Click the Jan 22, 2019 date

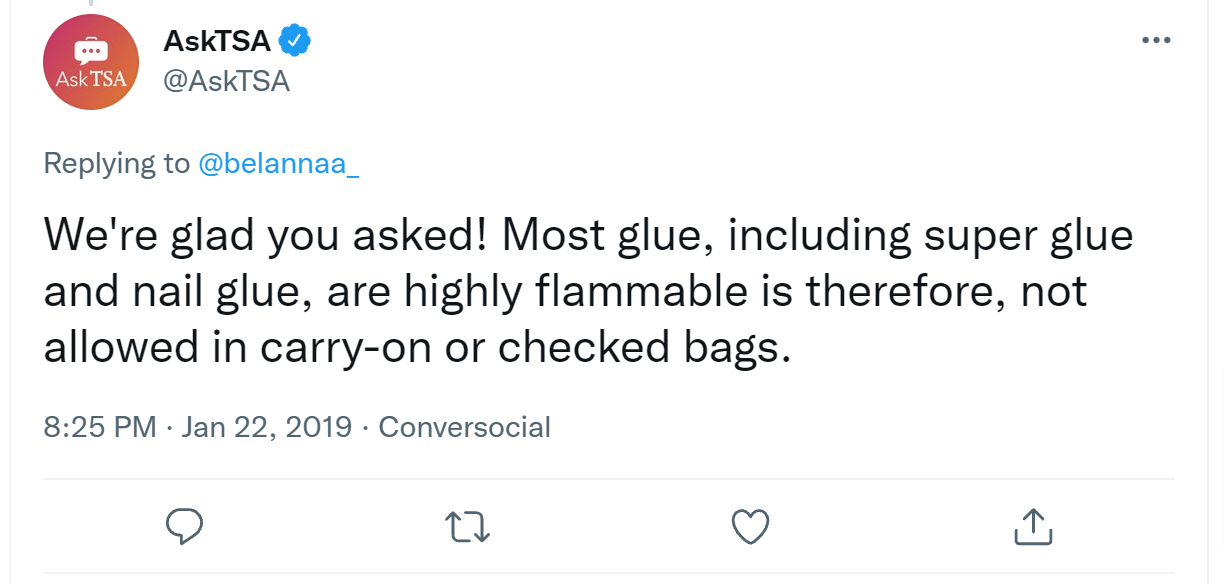[264, 427]
